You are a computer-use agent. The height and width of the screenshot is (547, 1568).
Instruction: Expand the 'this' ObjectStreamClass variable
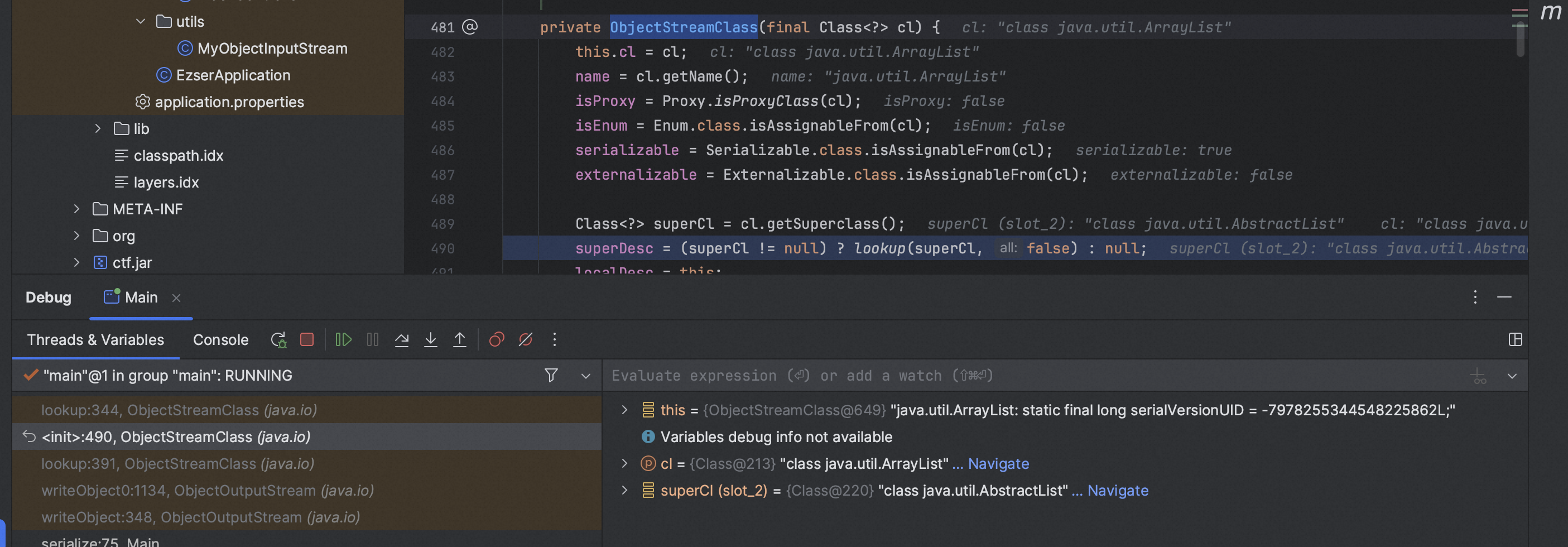(624, 410)
